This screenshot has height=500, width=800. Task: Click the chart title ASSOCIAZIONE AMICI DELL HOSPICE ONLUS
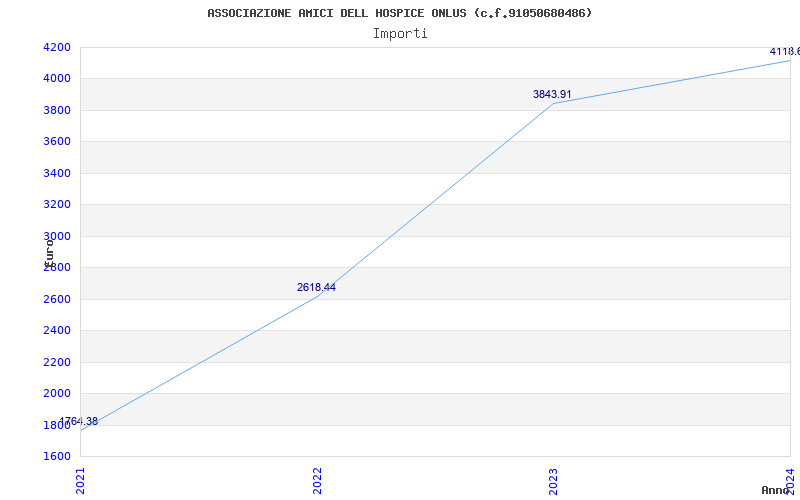tap(399, 13)
